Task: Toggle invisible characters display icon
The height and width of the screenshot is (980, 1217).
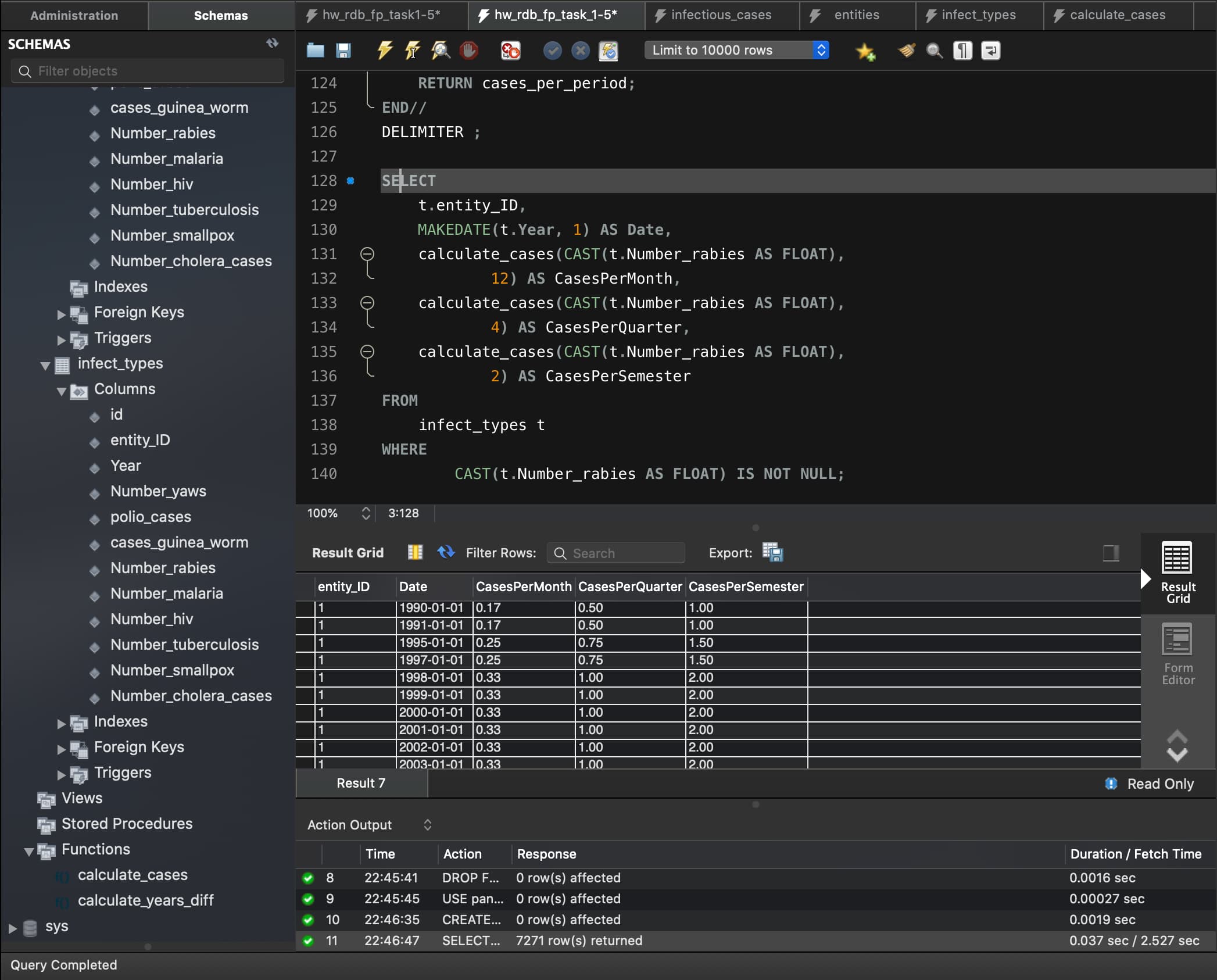Action: coord(962,51)
